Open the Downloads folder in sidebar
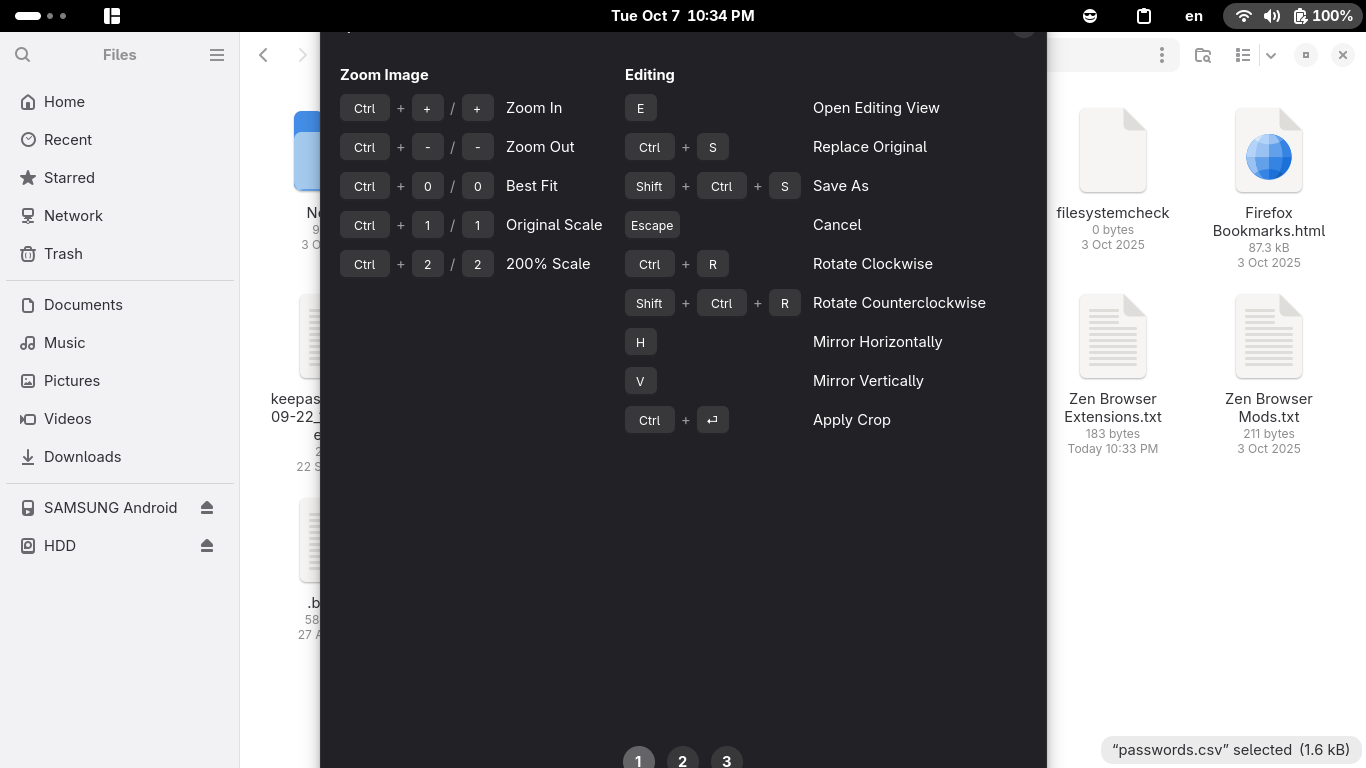Image resolution: width=1366 pixels, height=768 pixels. click(x=82, y=457)
